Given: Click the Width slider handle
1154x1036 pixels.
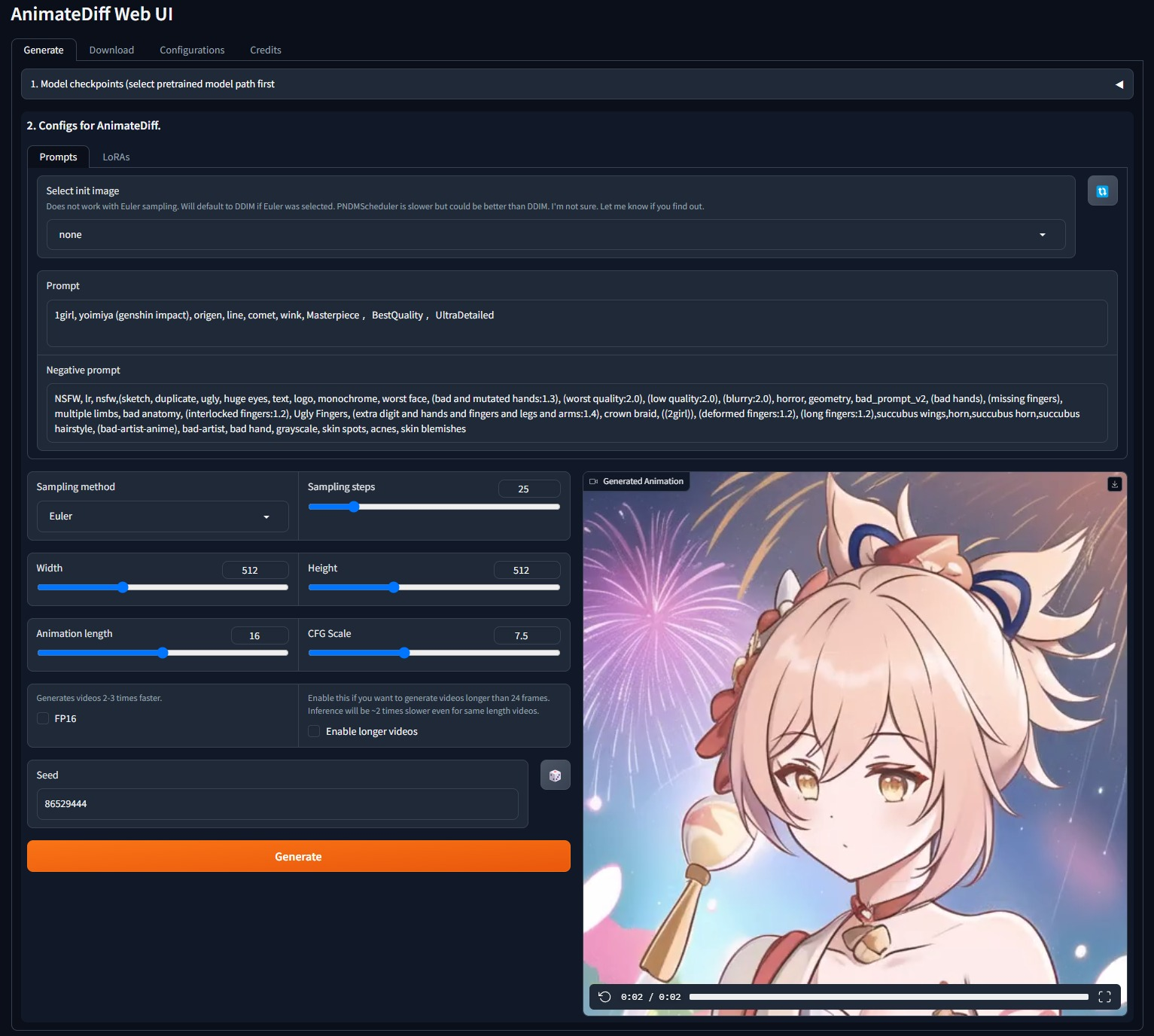Looking at the screenshot, I should (x=123, y=587).
